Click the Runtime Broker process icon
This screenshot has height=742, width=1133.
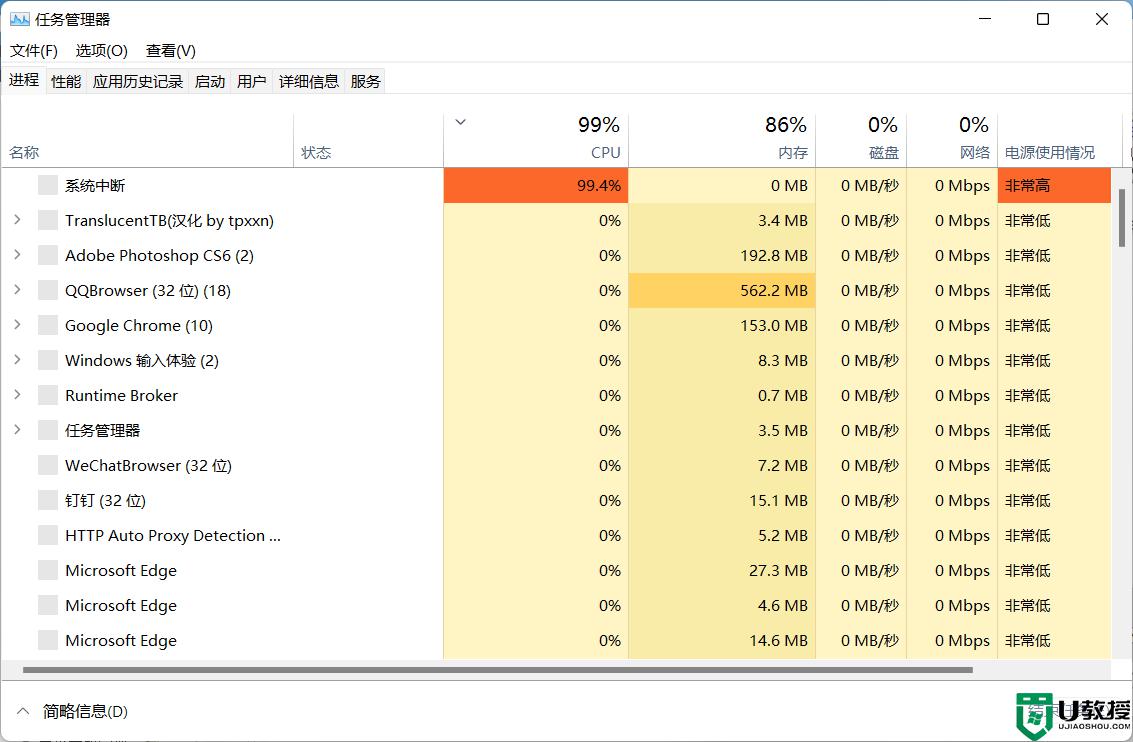(48, 396)
